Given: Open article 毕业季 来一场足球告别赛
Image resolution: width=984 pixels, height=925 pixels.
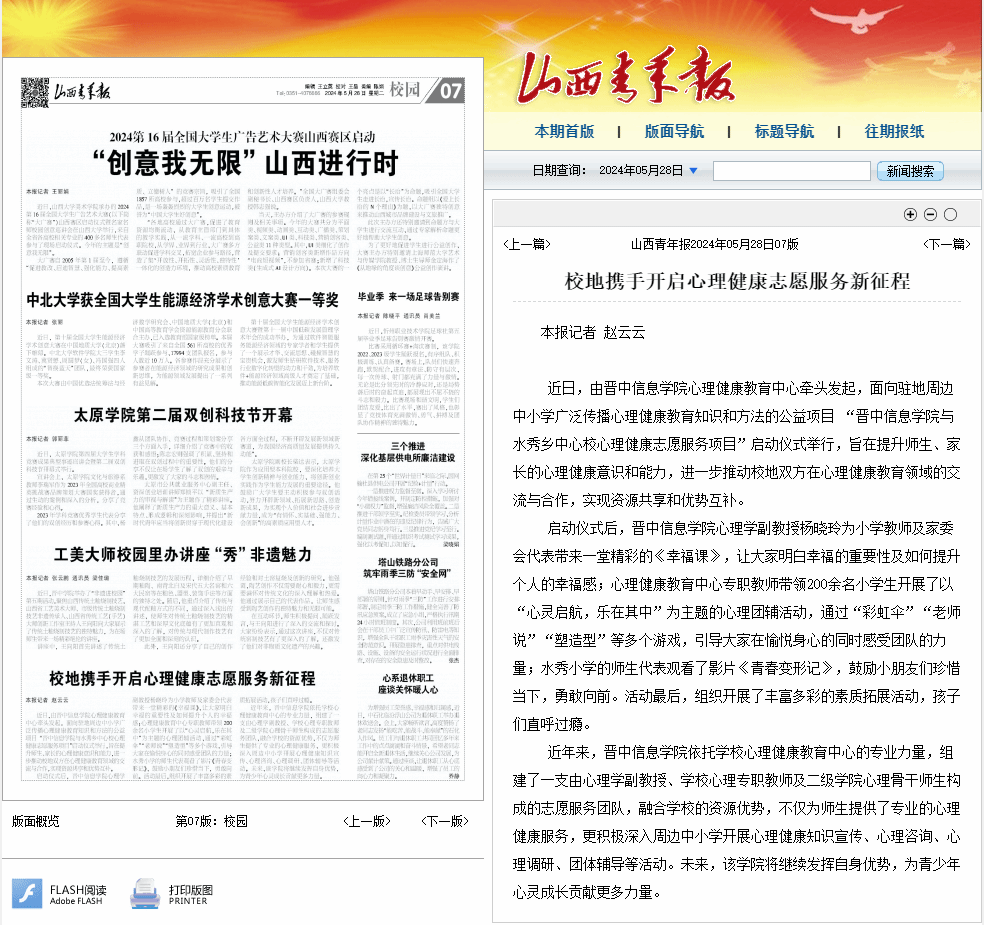Looking at the screenshot, I should coord(409,296).
